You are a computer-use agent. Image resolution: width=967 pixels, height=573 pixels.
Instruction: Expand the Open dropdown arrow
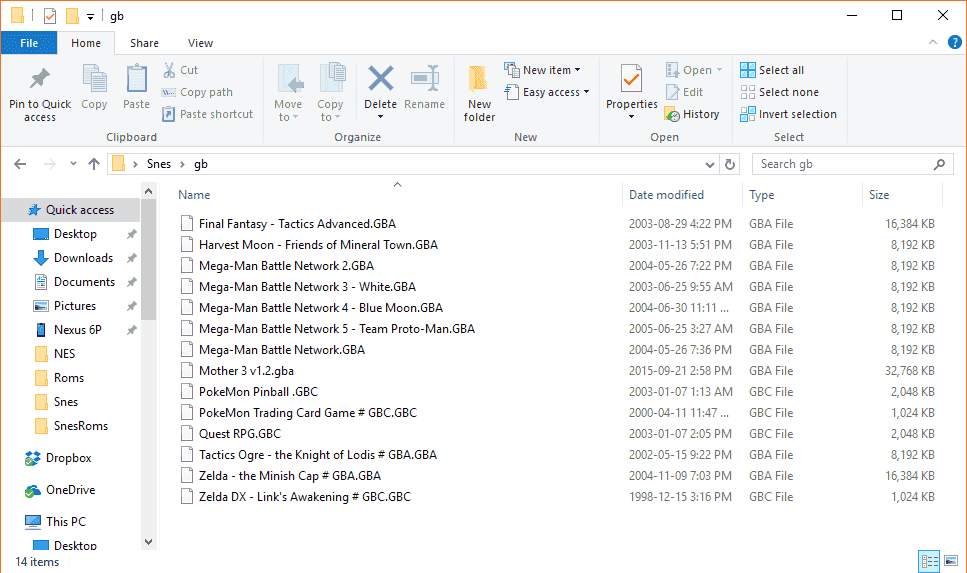(720, 70)
